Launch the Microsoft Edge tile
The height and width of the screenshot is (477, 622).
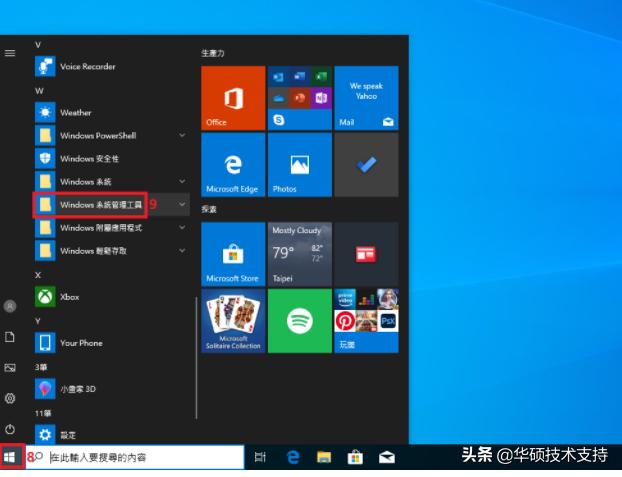233,165
